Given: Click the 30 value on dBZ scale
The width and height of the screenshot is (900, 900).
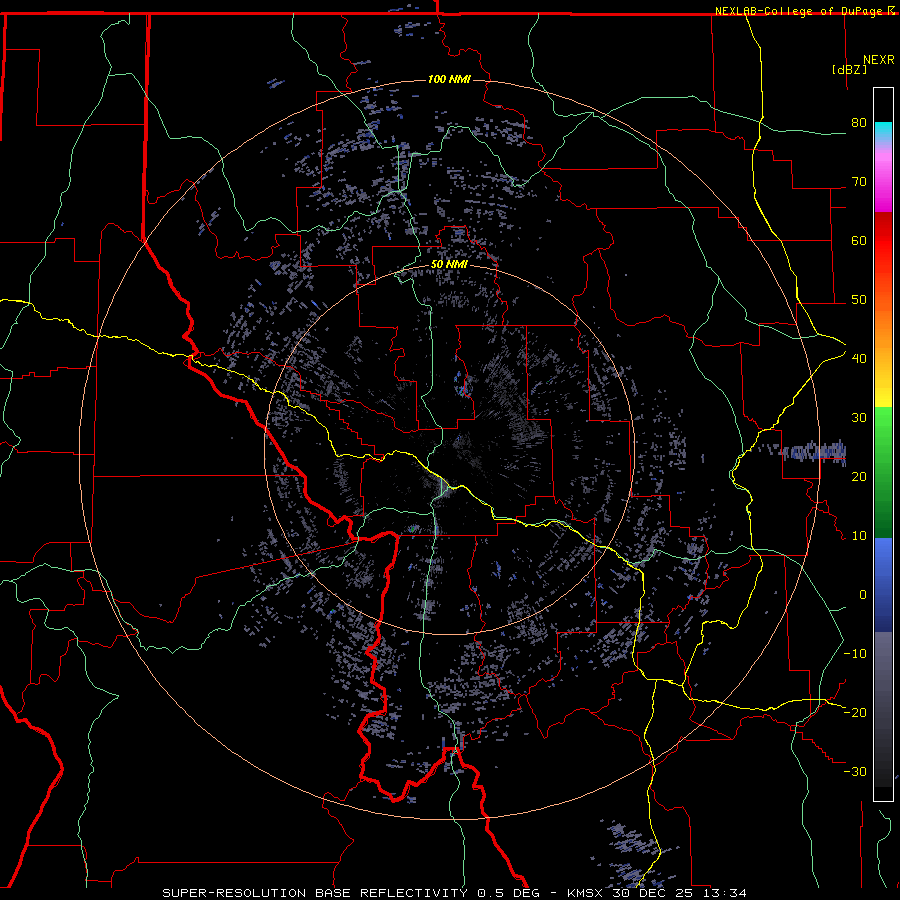Looking at the screenshot, I should coord(859,418).
